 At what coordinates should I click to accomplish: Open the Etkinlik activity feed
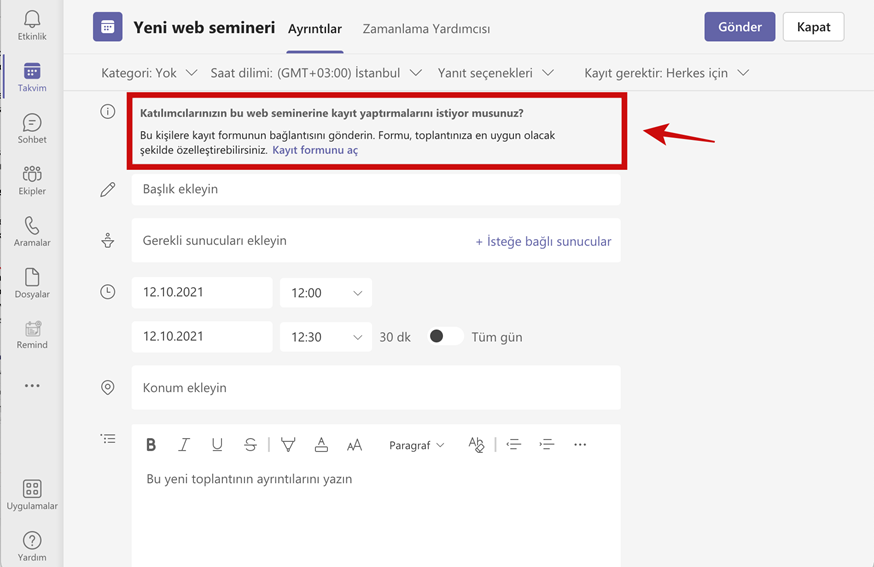click(x=32, y=26)
